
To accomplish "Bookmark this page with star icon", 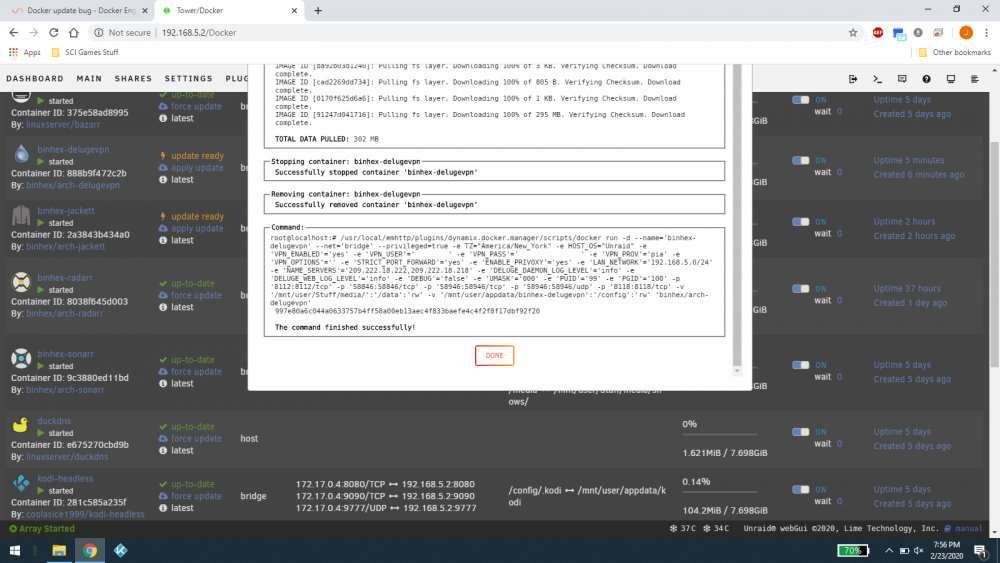I will coord(853,33).
